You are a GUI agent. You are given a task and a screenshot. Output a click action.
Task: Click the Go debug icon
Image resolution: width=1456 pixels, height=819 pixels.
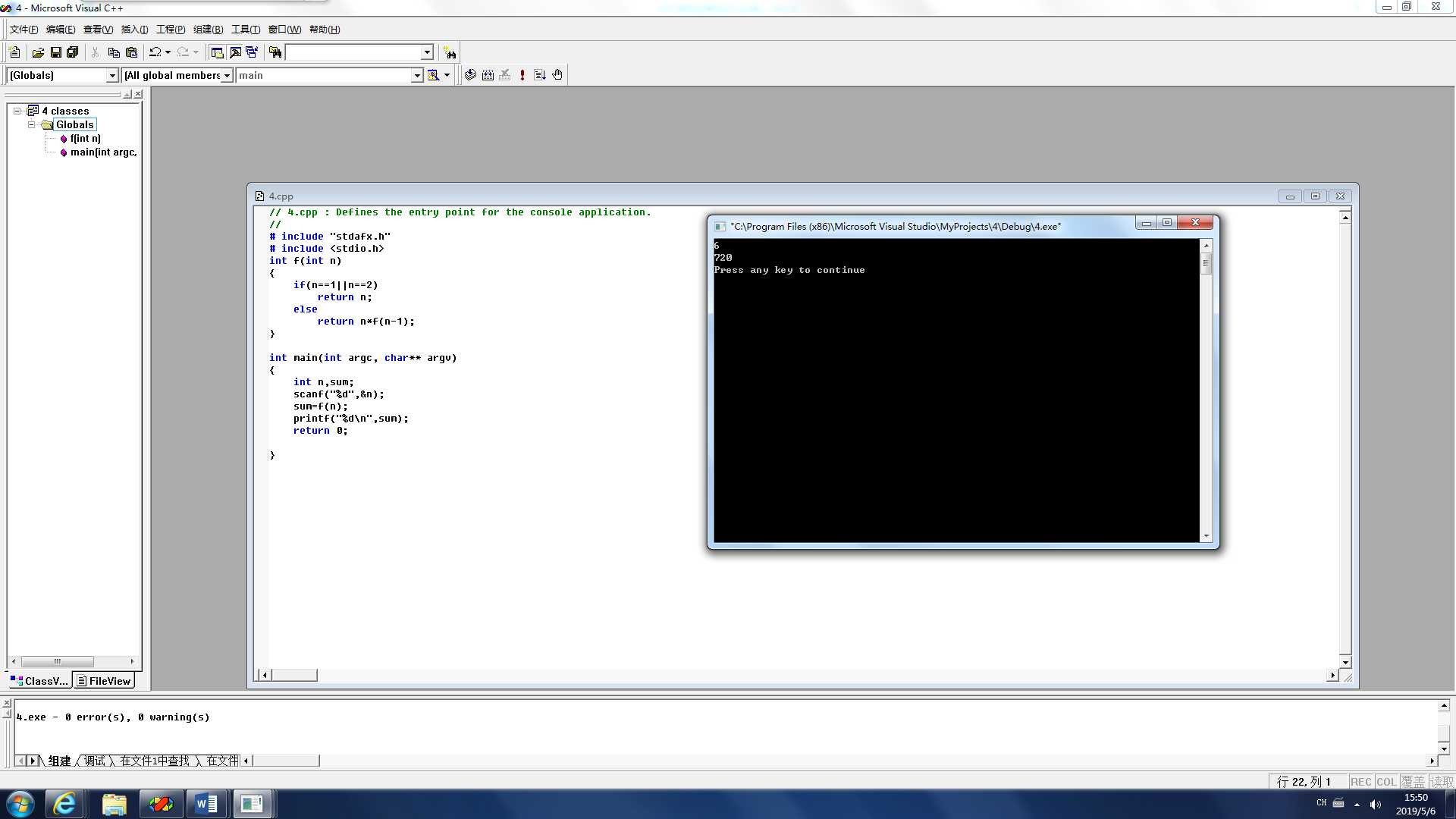click(x=540, y=75)
